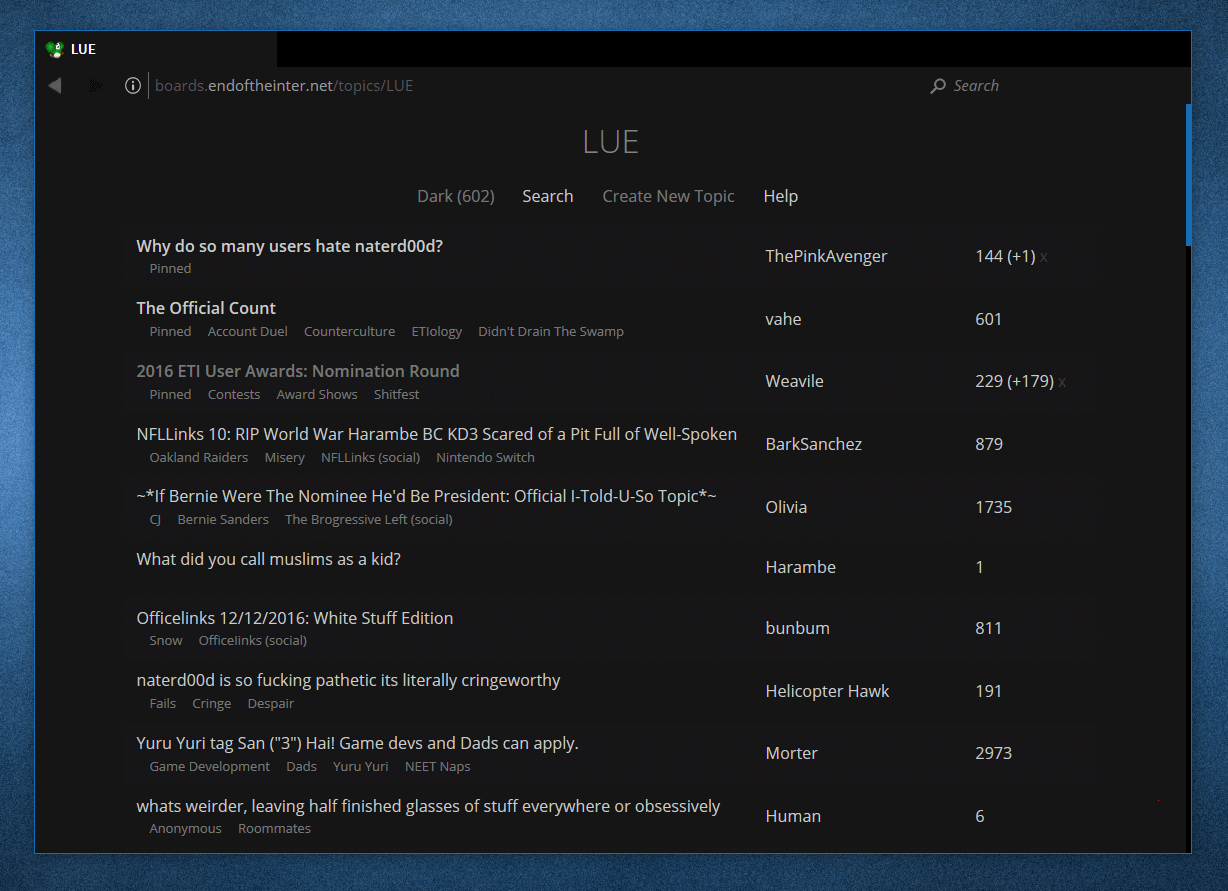Click the Award Shows tag
The image size is (1228, 891).
(x=317, y=395)
